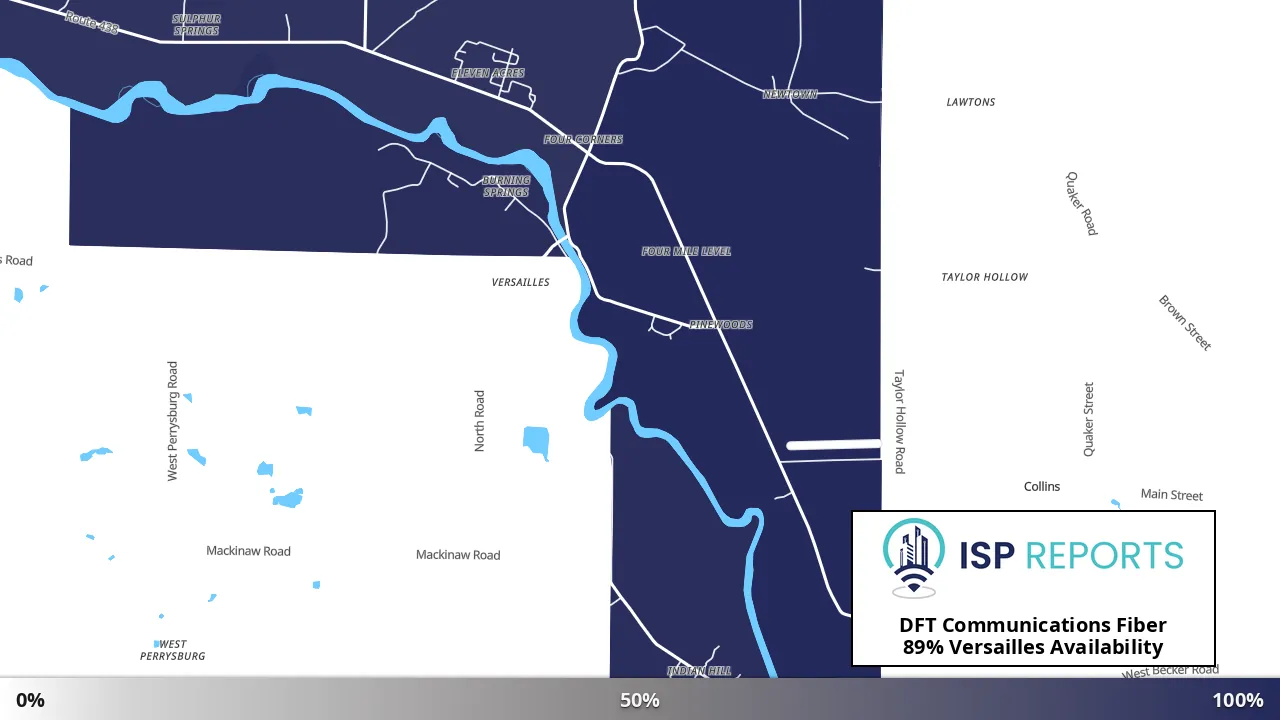This screenshot has height=720, width=1280.
Task: Select the FOUR MILE LEVEL label
Action: click(x=686, y=251)
